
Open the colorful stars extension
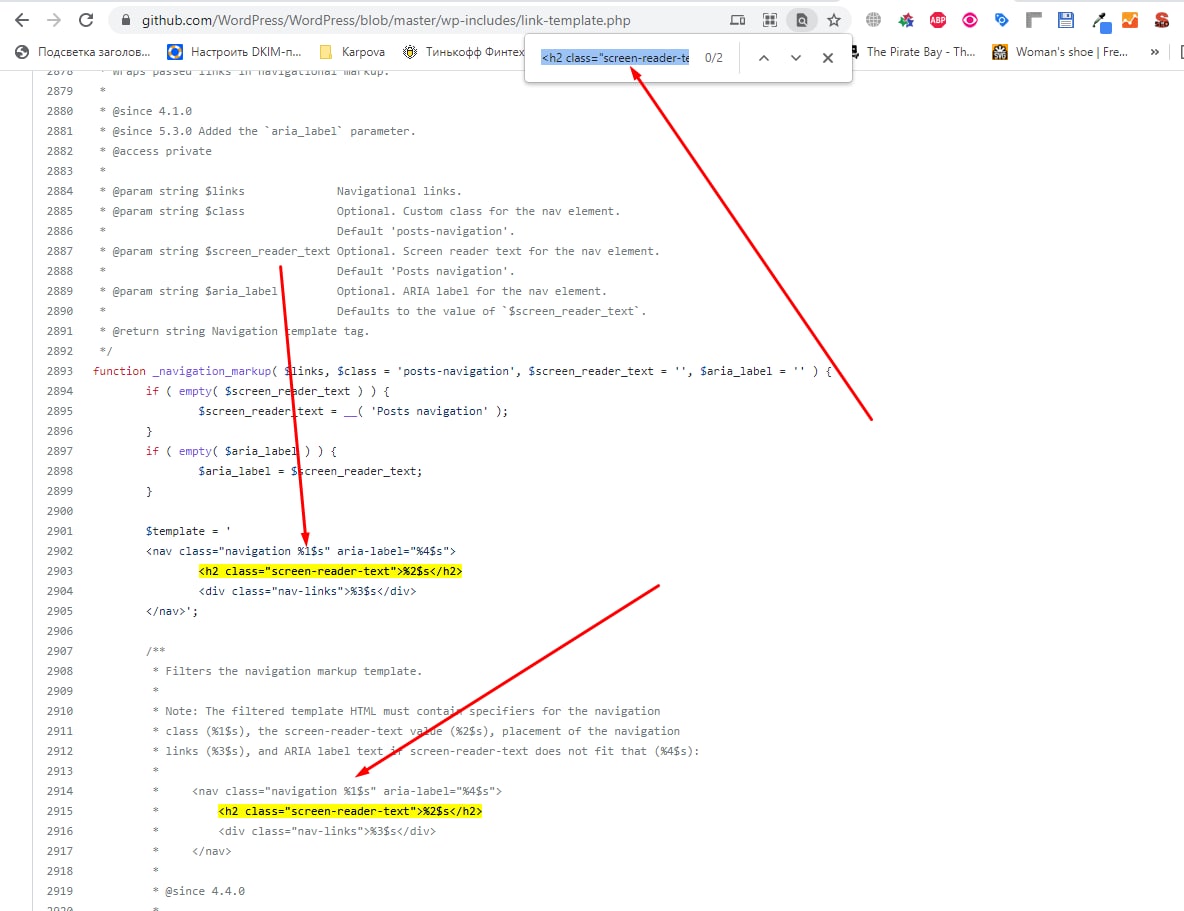click(x=905, y=20)
